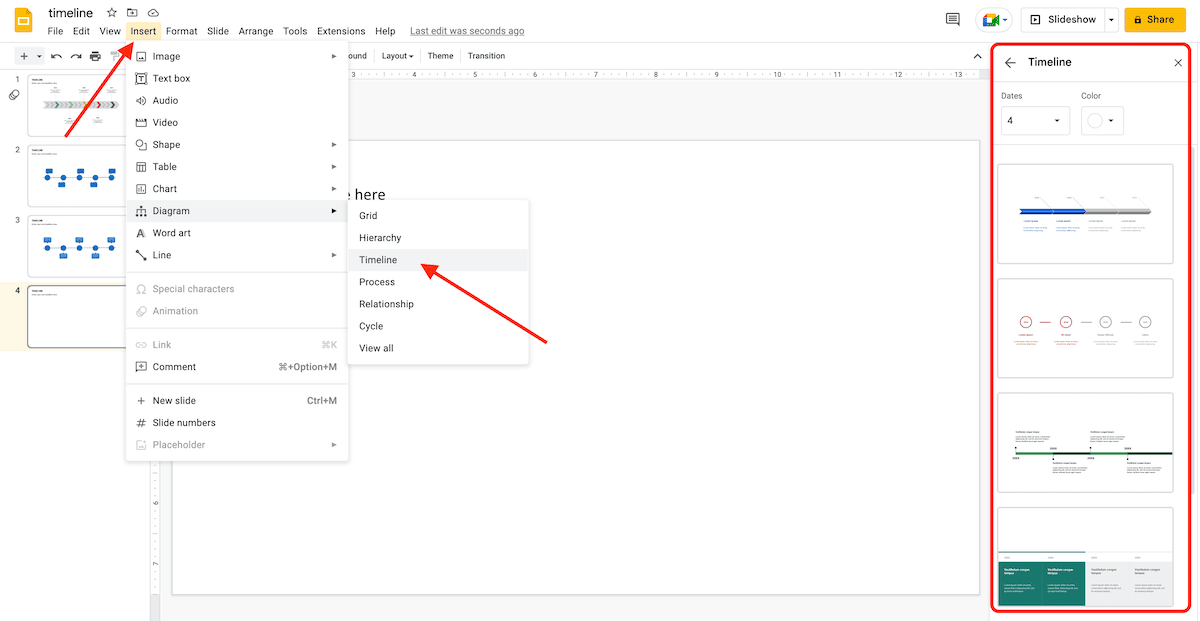Open the Layout dropdown
Screen dimensions: 1200x621
coord(396,55)
